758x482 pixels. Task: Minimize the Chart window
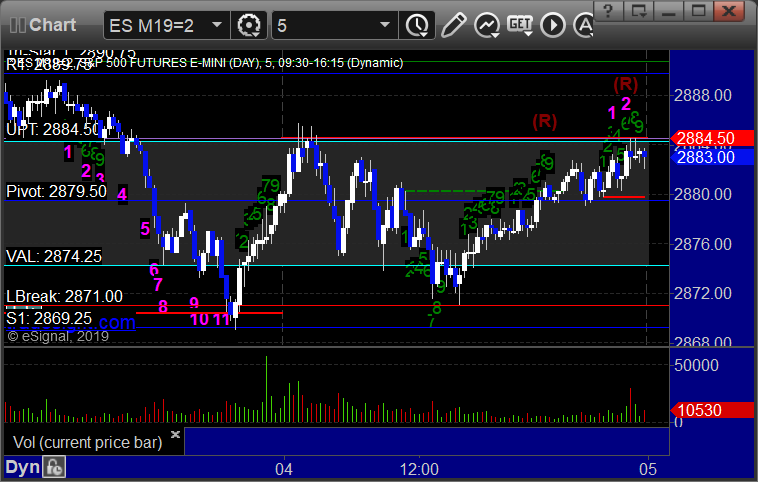tap(669, 11)
